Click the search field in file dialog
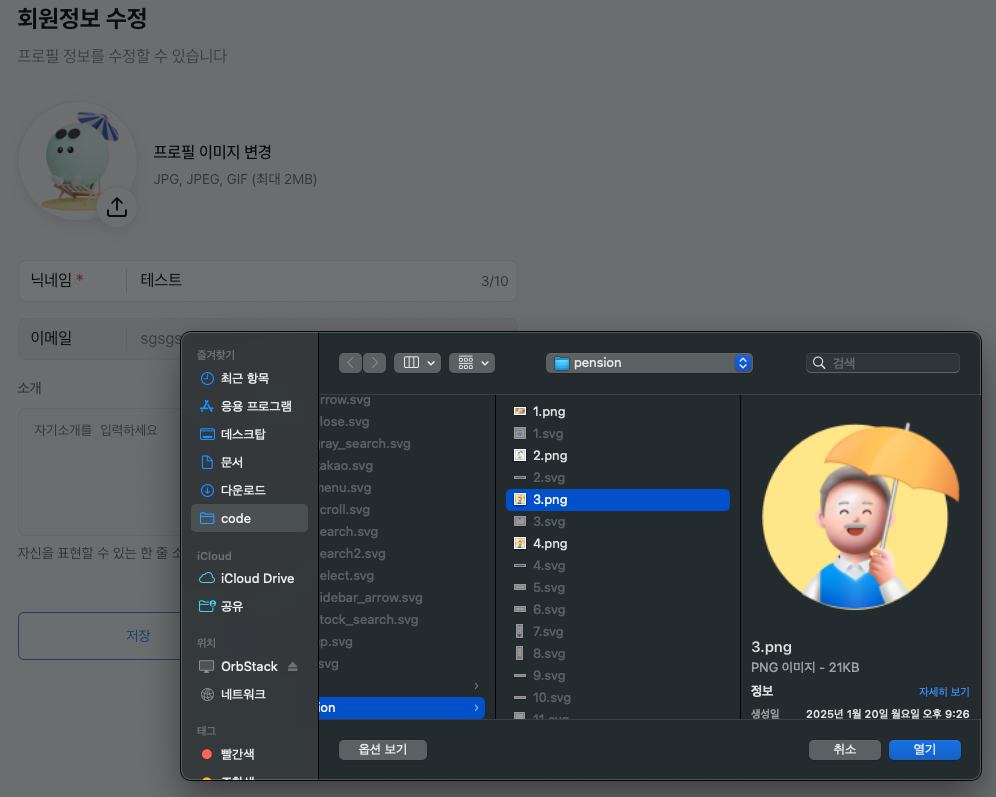The width and height of the screenshot is (996, 797). (882, 363)
